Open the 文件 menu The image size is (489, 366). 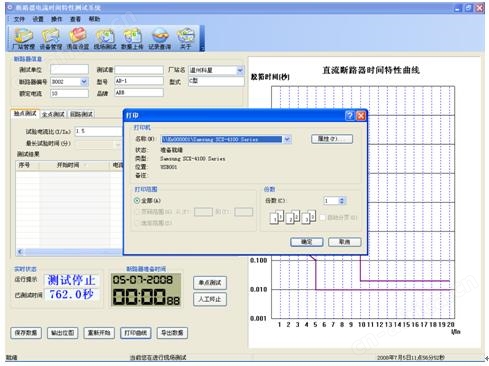(19, 19)
